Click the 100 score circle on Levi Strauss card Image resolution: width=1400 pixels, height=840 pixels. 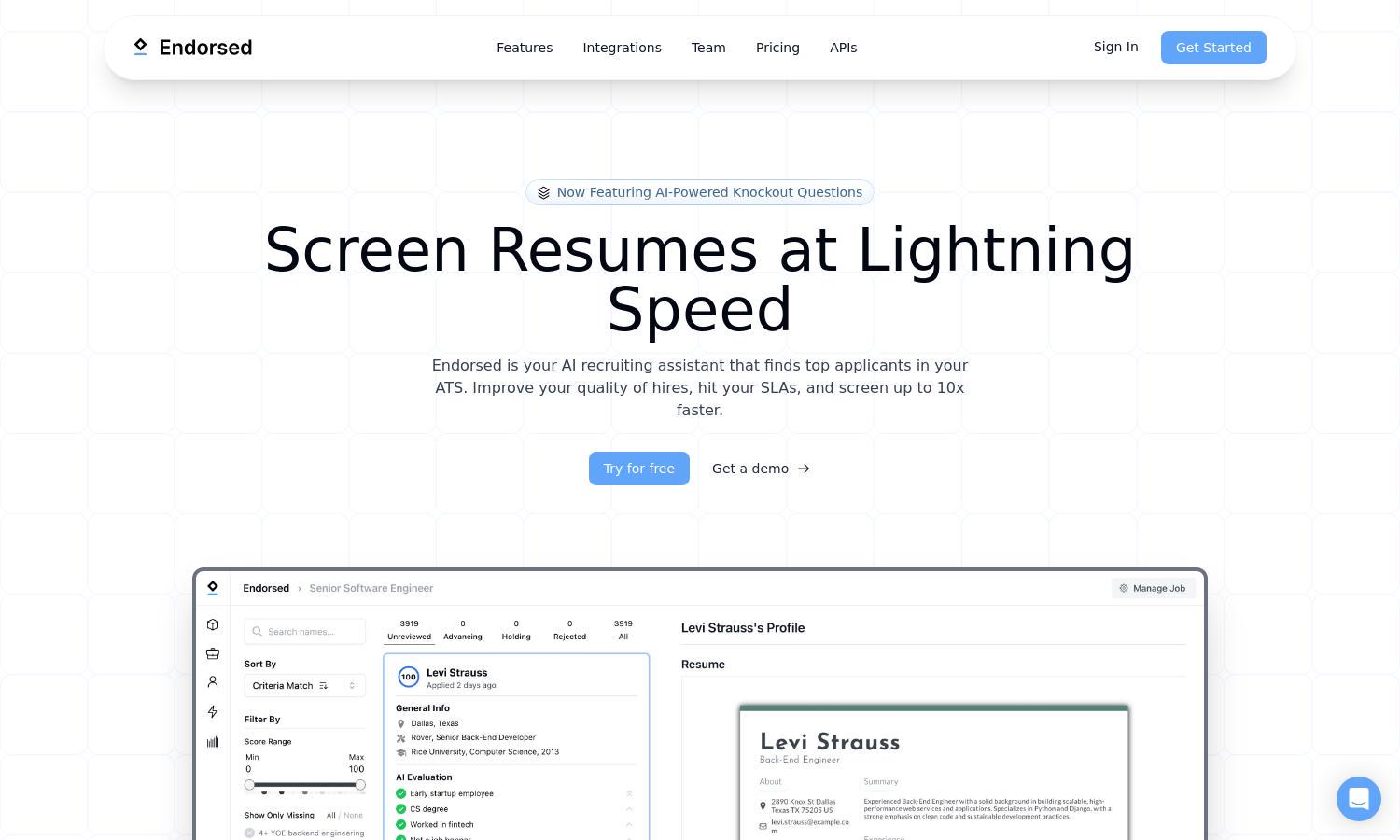[x=408, y=677]
